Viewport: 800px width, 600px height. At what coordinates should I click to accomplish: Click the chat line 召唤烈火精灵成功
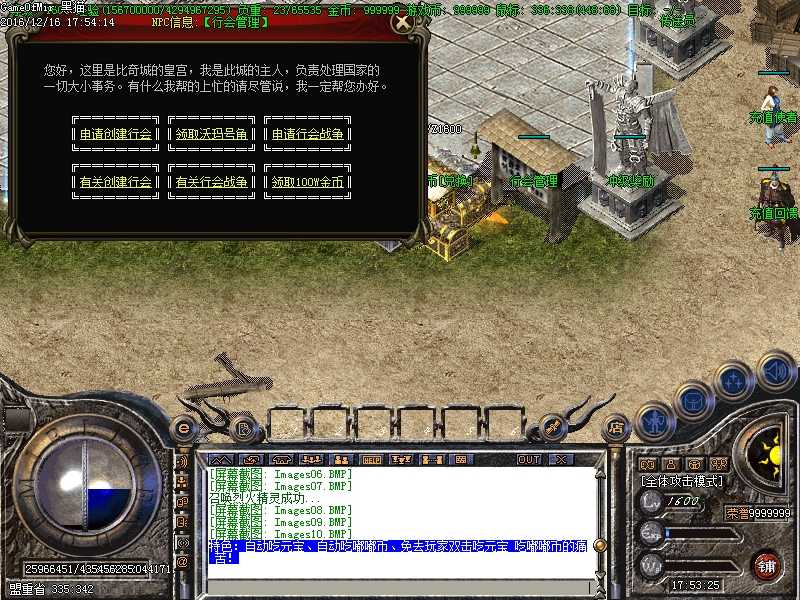click(x=265, y=498)
